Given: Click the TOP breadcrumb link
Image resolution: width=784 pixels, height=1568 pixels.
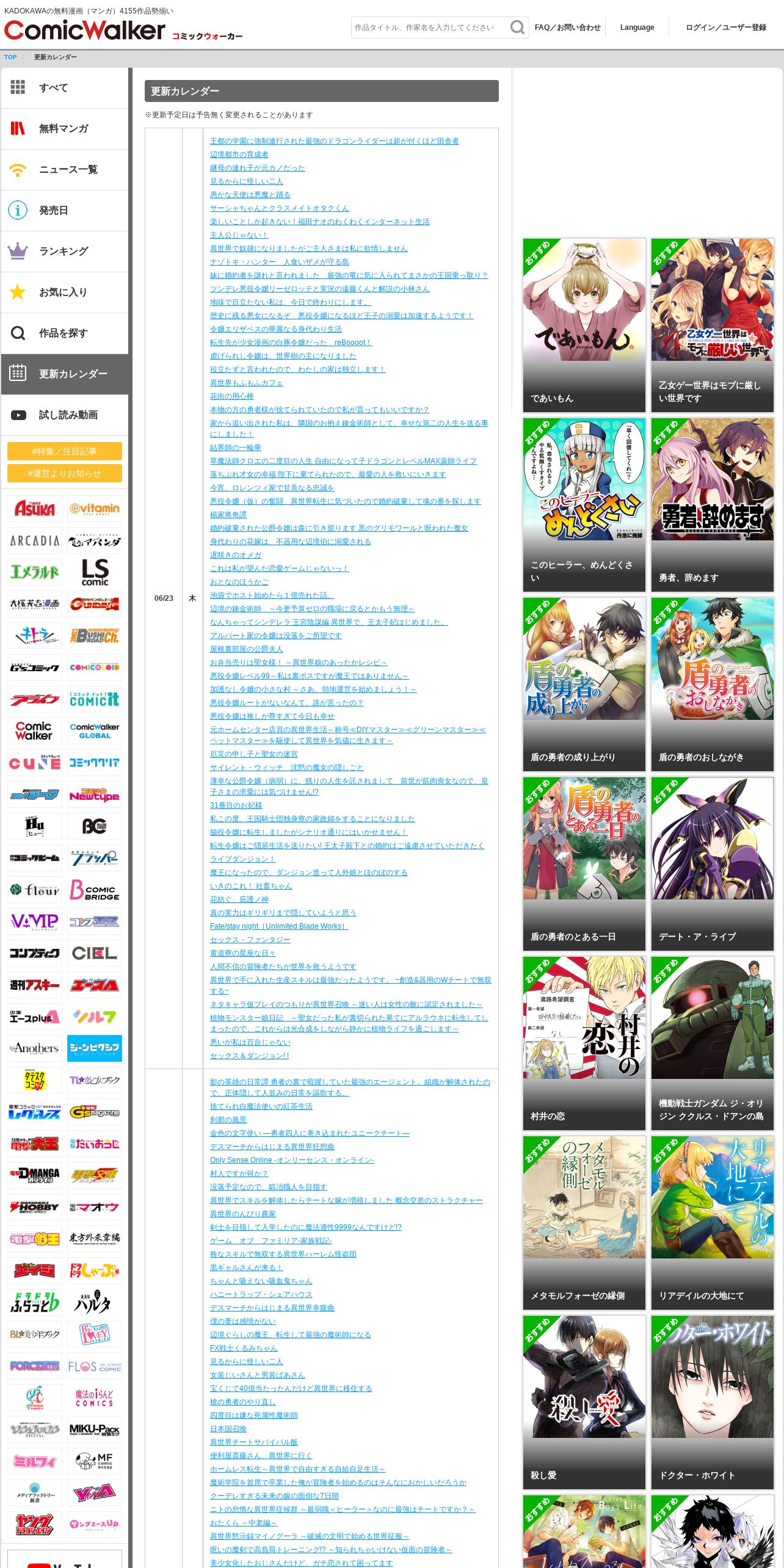Looking at the screenshot, I should tap(10, 57).
